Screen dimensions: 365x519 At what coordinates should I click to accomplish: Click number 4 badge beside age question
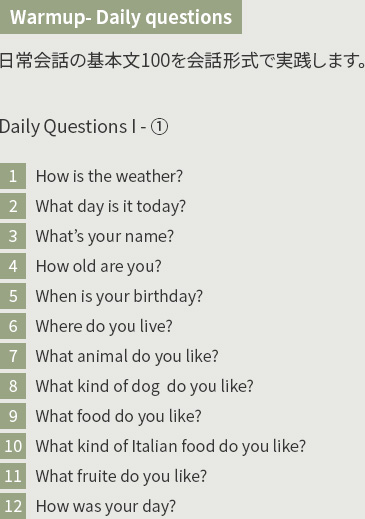pos(13,266)
